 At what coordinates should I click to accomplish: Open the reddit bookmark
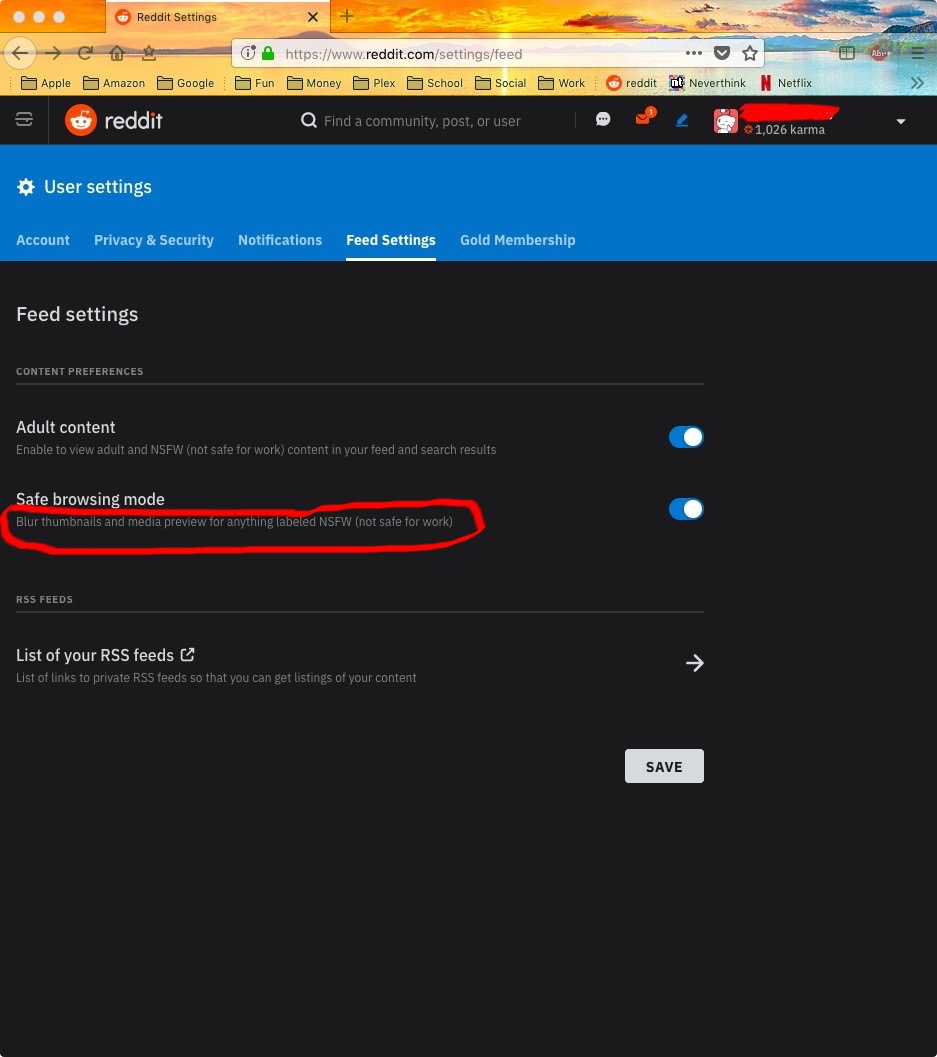point(631,83)
